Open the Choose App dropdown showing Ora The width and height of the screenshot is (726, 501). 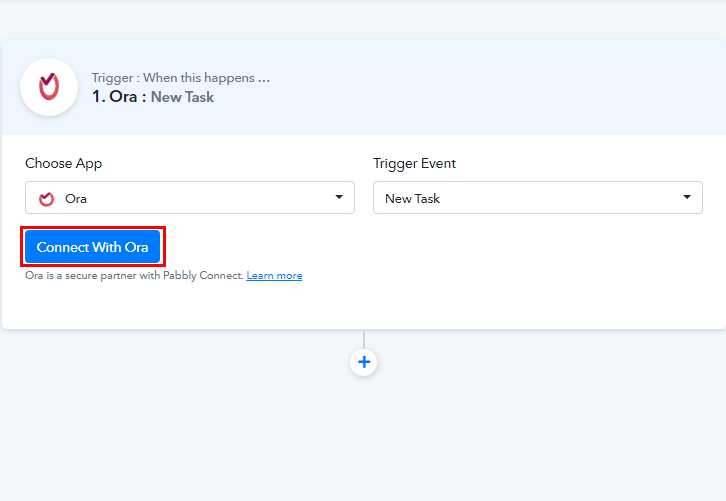click(190, 198)
